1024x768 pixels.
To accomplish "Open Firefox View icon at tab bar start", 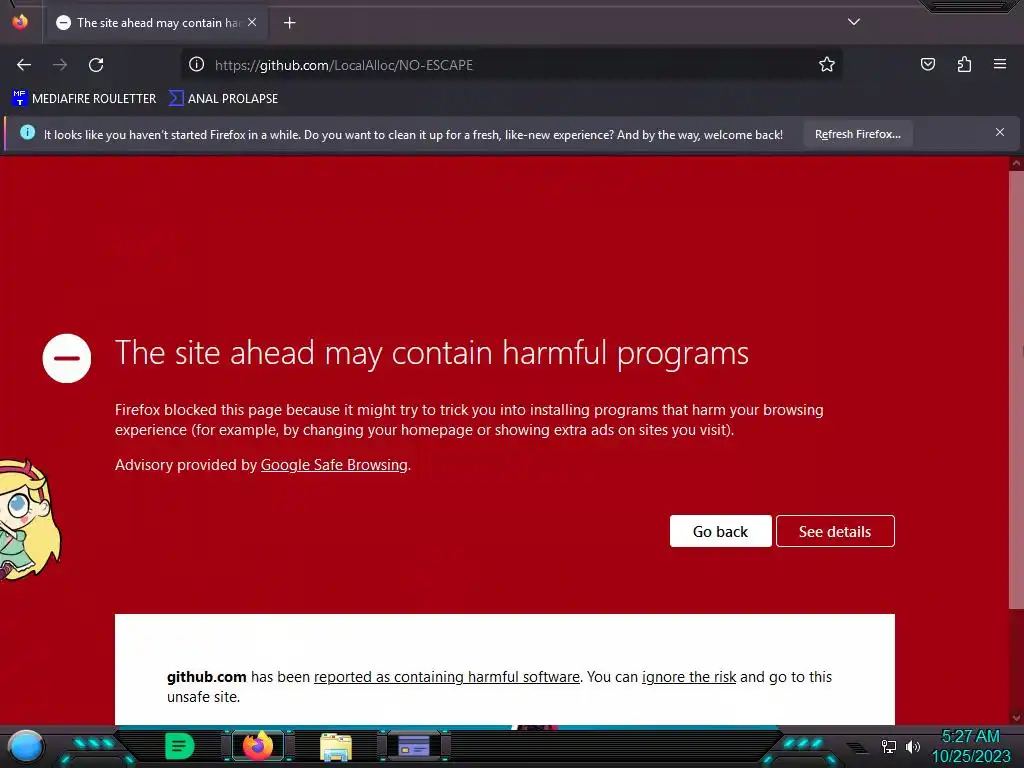I will pos(20,22).
